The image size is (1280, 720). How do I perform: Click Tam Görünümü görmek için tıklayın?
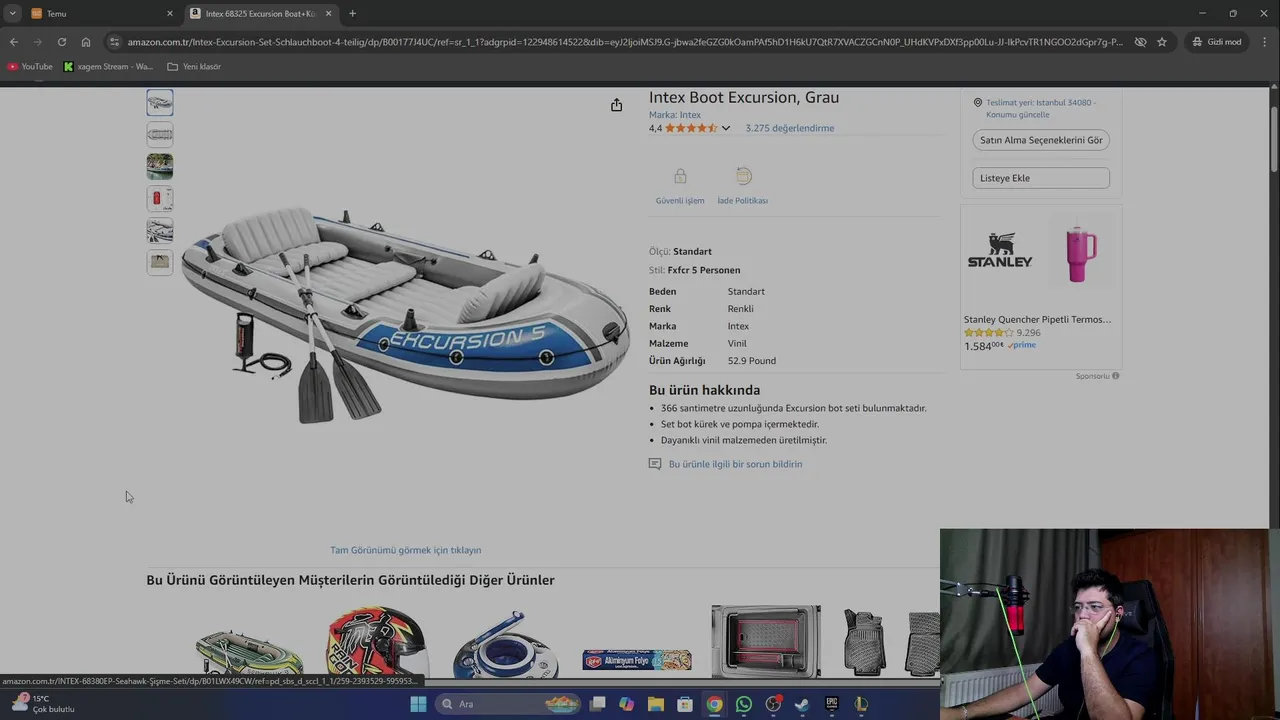click(x=406, y=550)
